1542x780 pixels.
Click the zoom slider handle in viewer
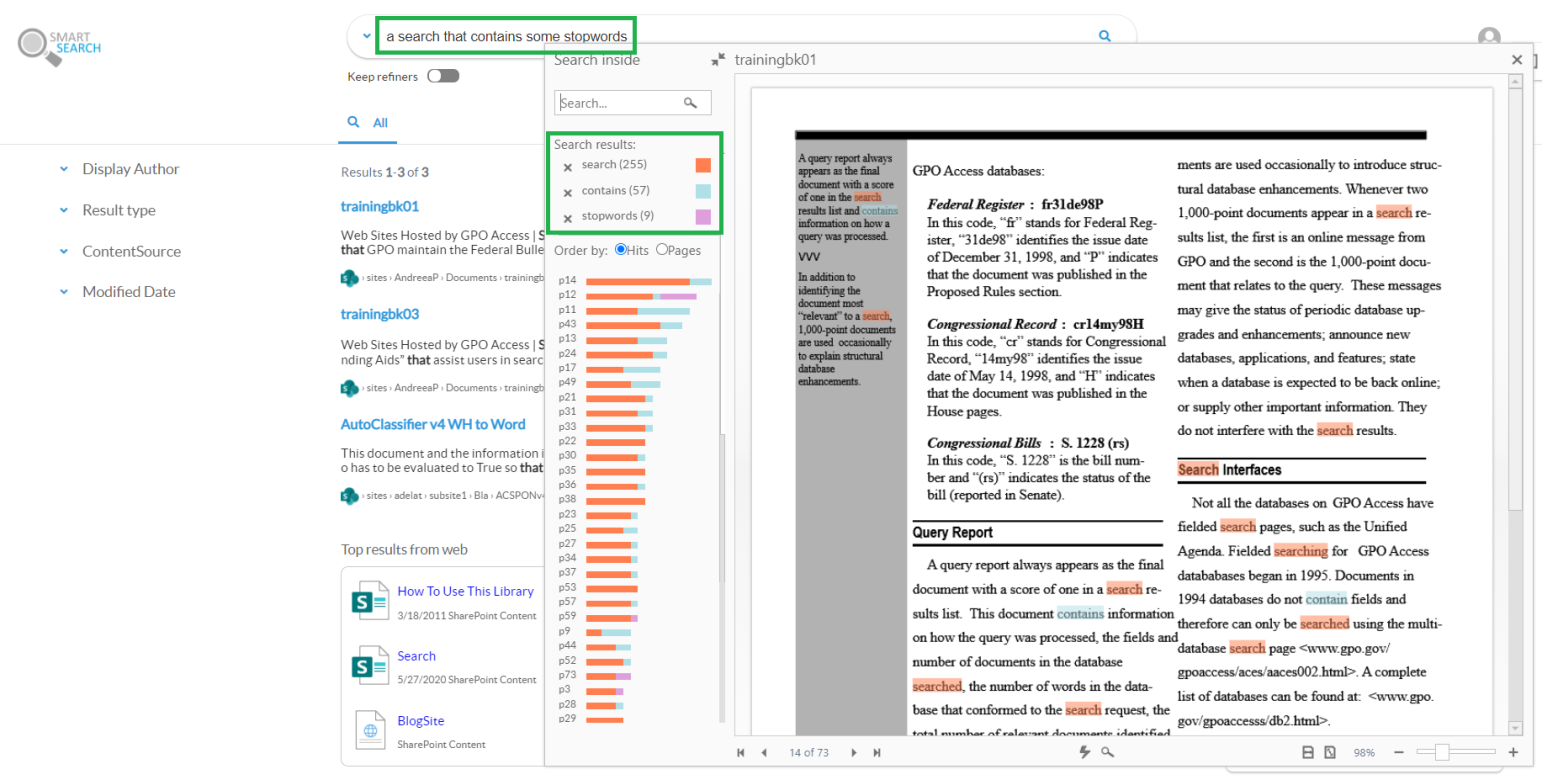(x=1441, y=752)
